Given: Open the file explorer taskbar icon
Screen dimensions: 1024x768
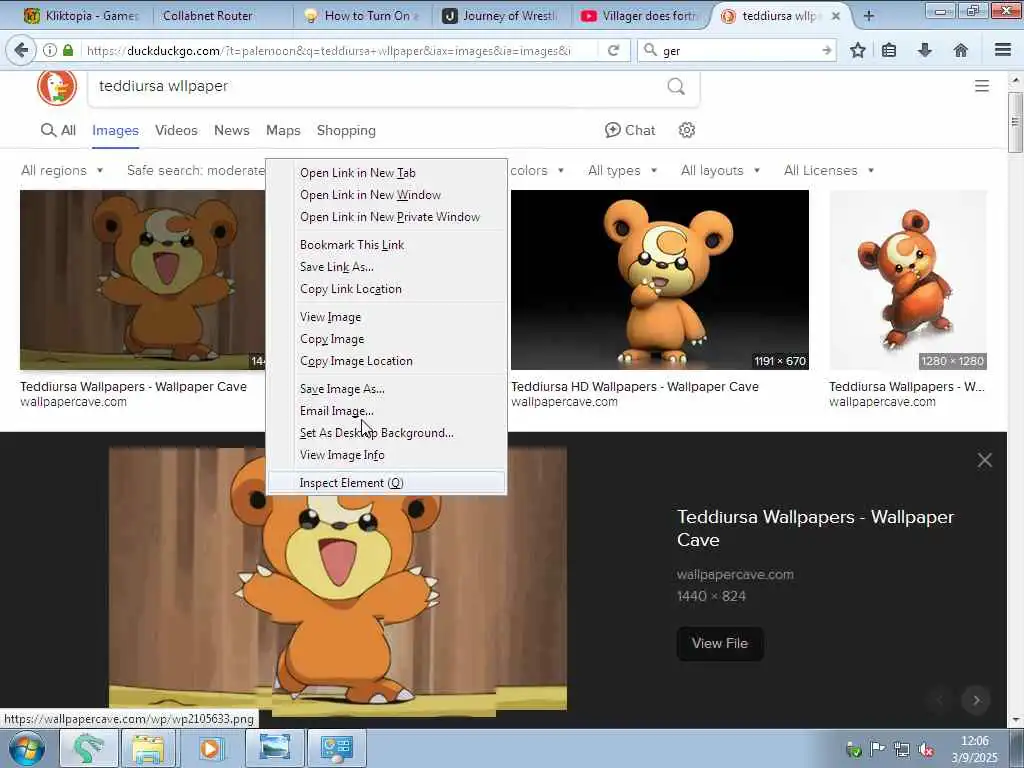Looking at the screenshot, I should pos(148,748).
